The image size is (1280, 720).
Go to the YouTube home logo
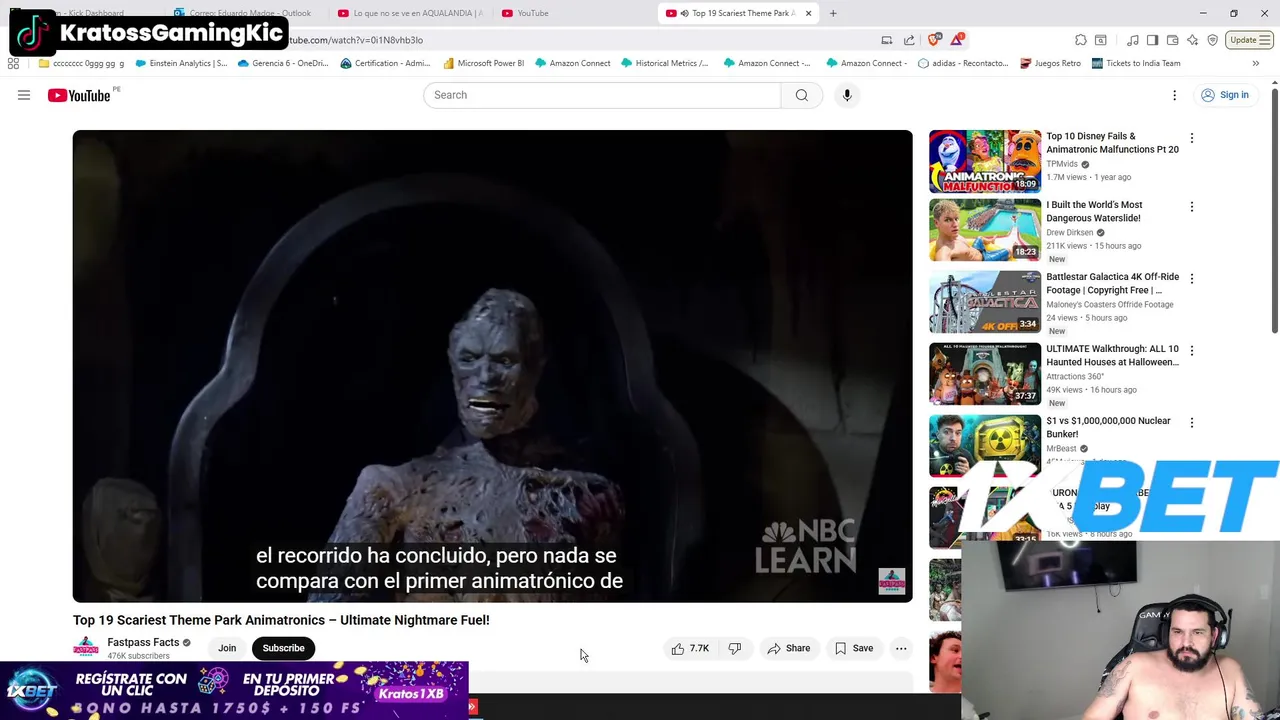click(79, 95)
